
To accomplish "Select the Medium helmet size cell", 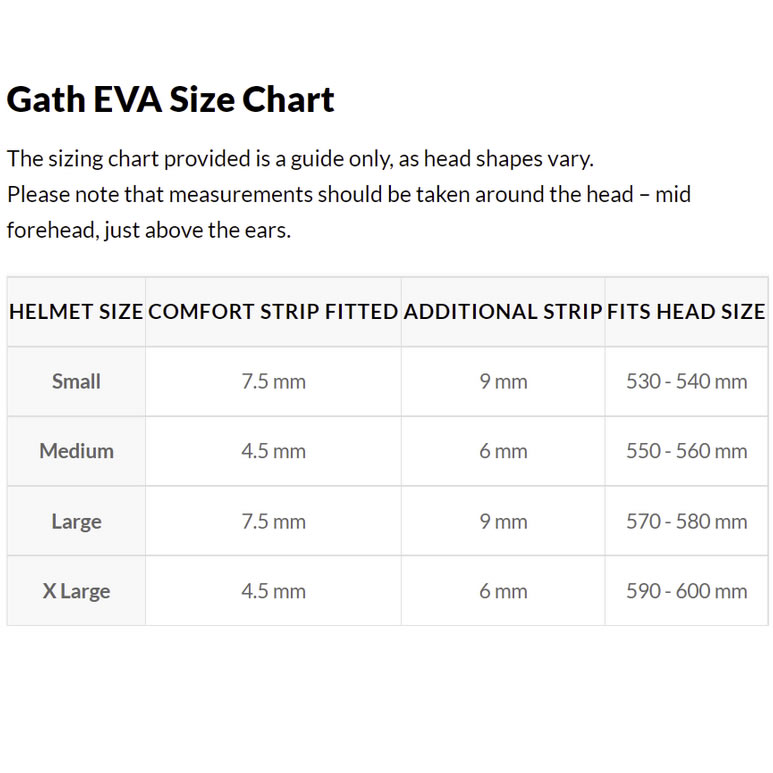I will [76, 451].
